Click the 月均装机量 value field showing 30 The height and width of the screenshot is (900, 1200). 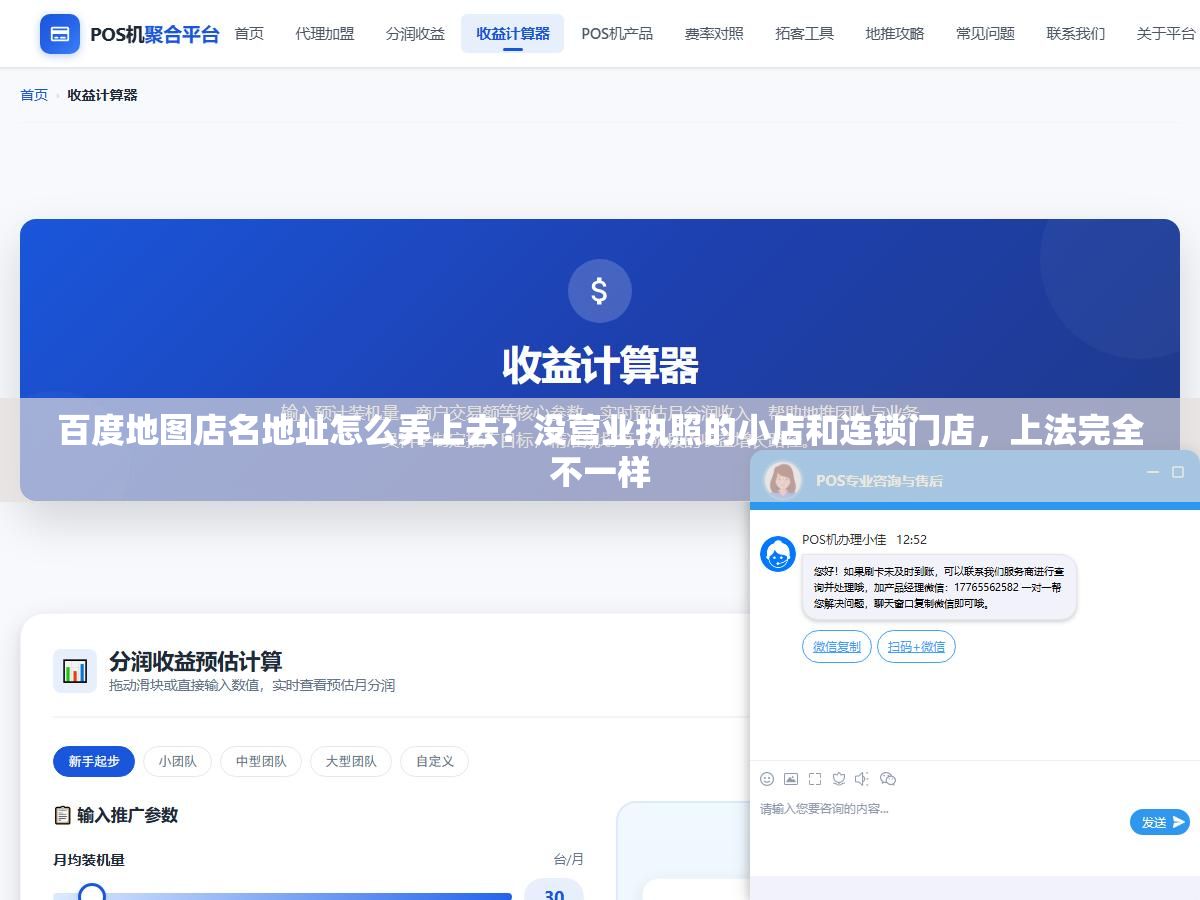click(x=554, y=890)
